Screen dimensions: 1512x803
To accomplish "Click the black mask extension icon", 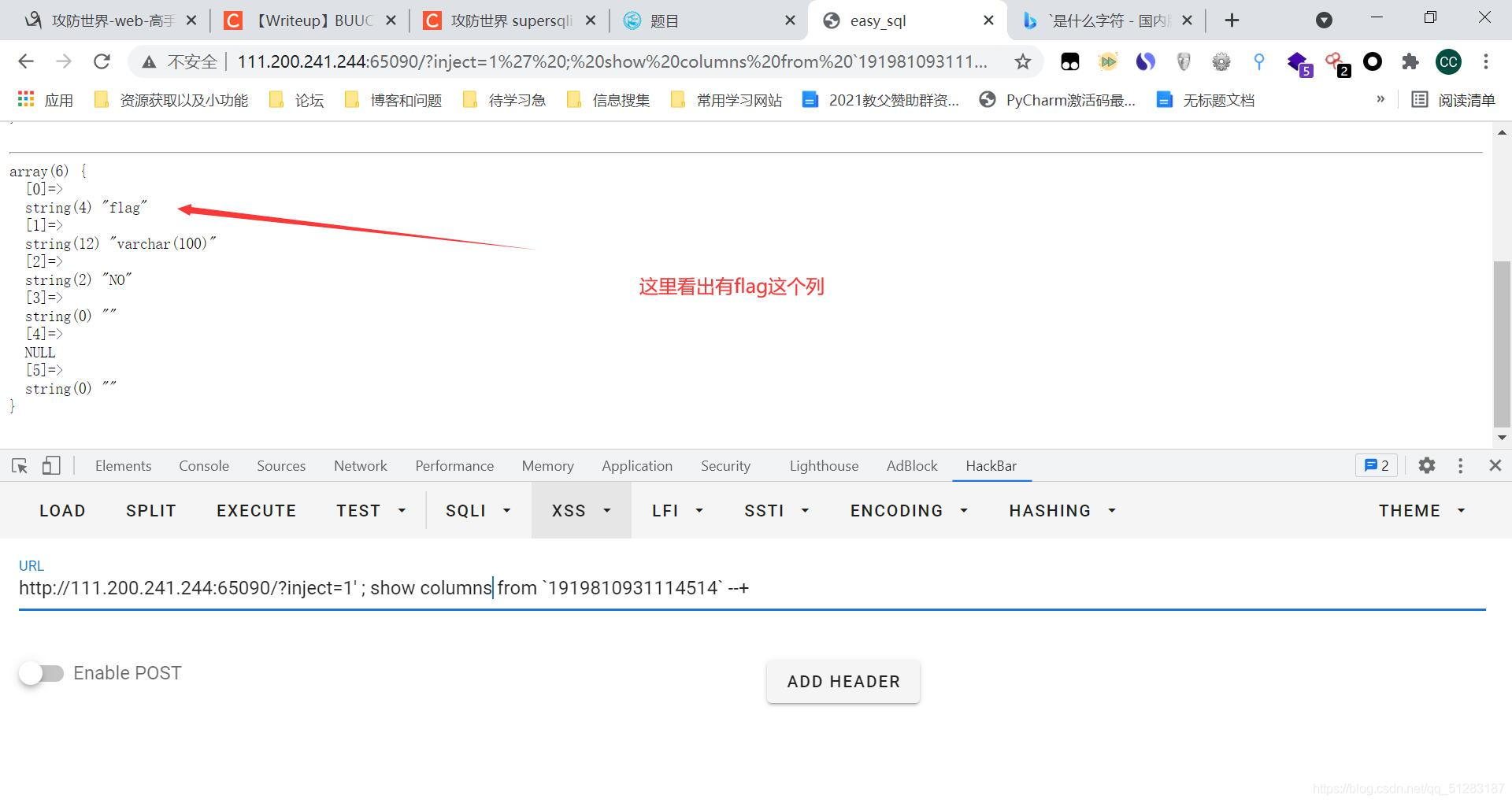I will (1070, 61).
